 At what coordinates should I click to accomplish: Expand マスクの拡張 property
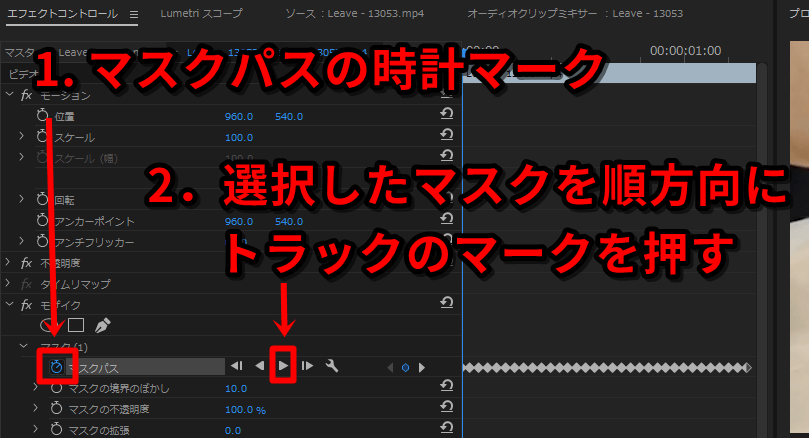[x=36, y=429]
